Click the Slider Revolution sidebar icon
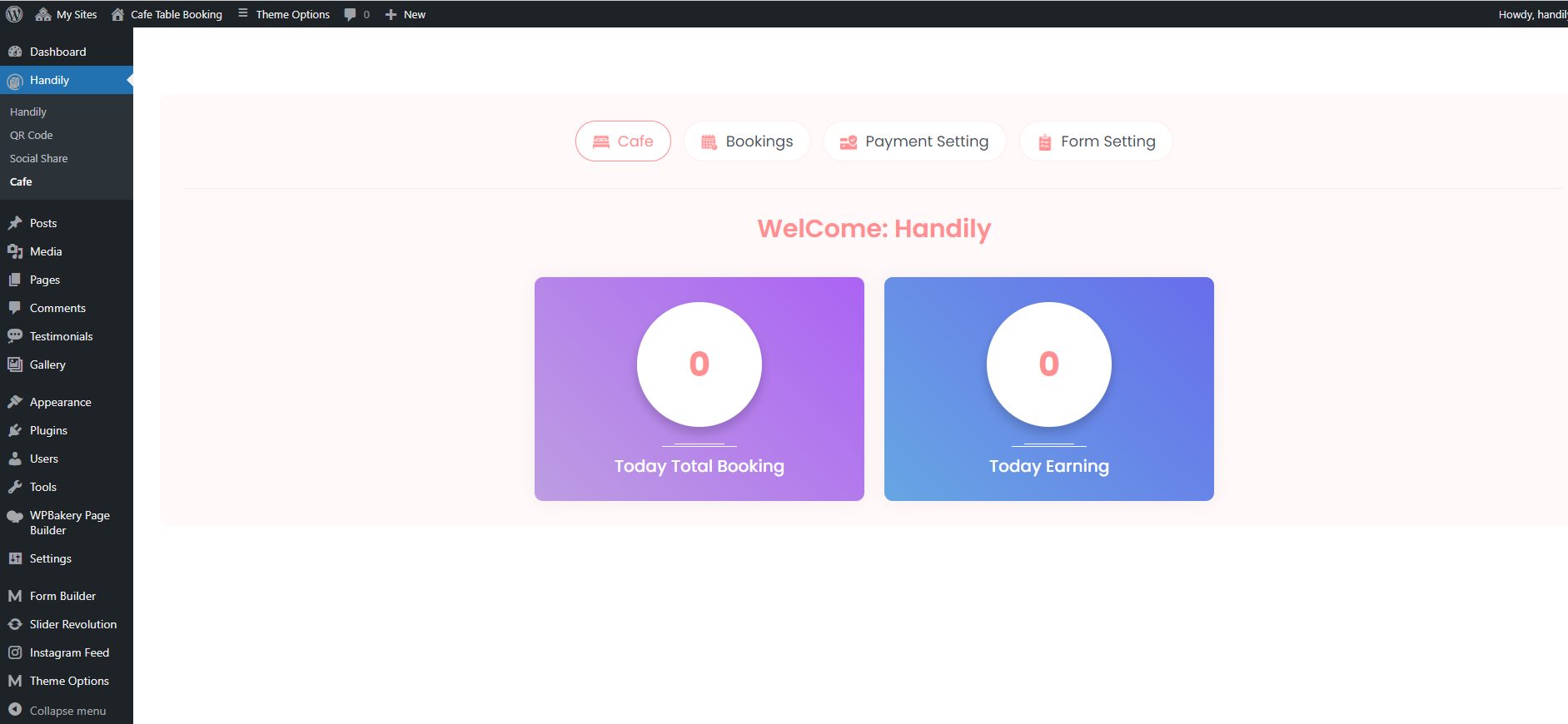 (x=15, y=624)
